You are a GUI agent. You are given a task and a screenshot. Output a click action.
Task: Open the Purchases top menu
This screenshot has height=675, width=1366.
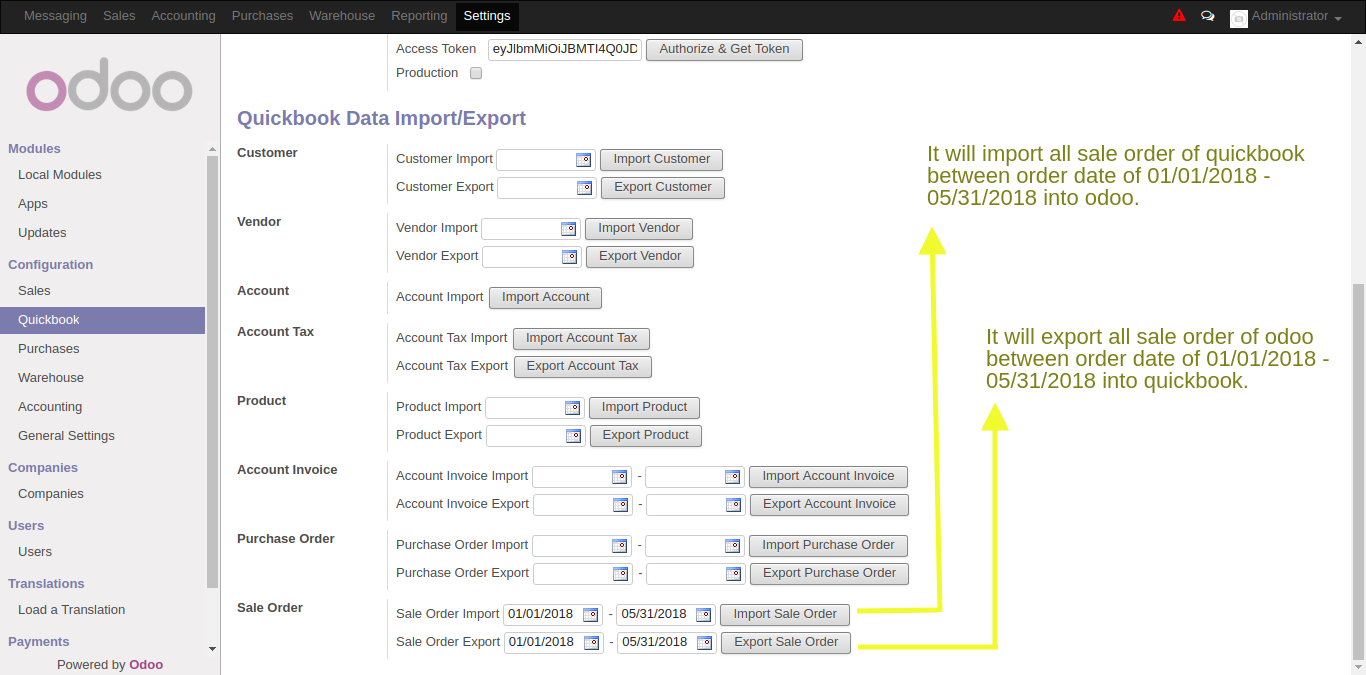point(262,16)
